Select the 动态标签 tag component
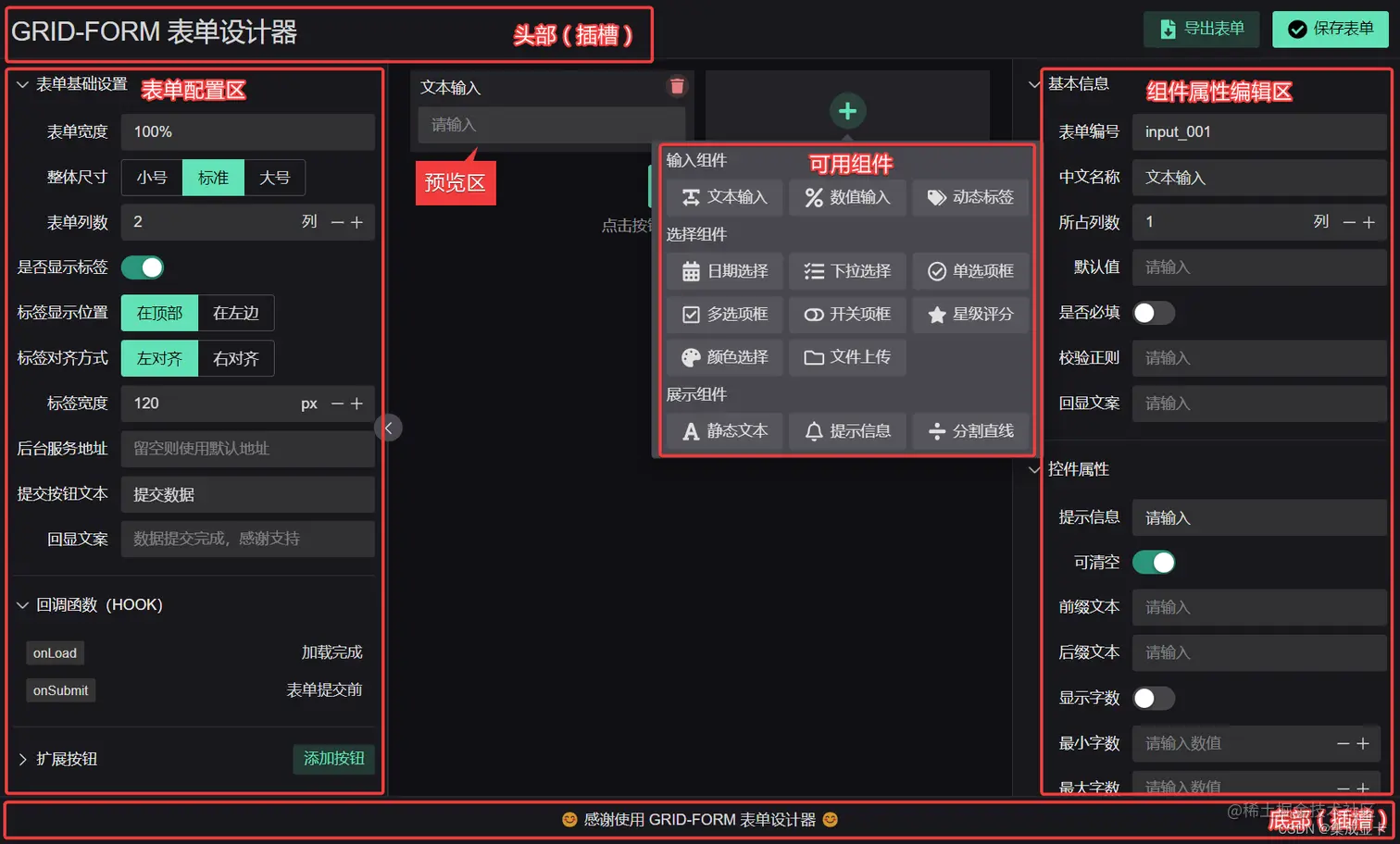 coord(970,197)
